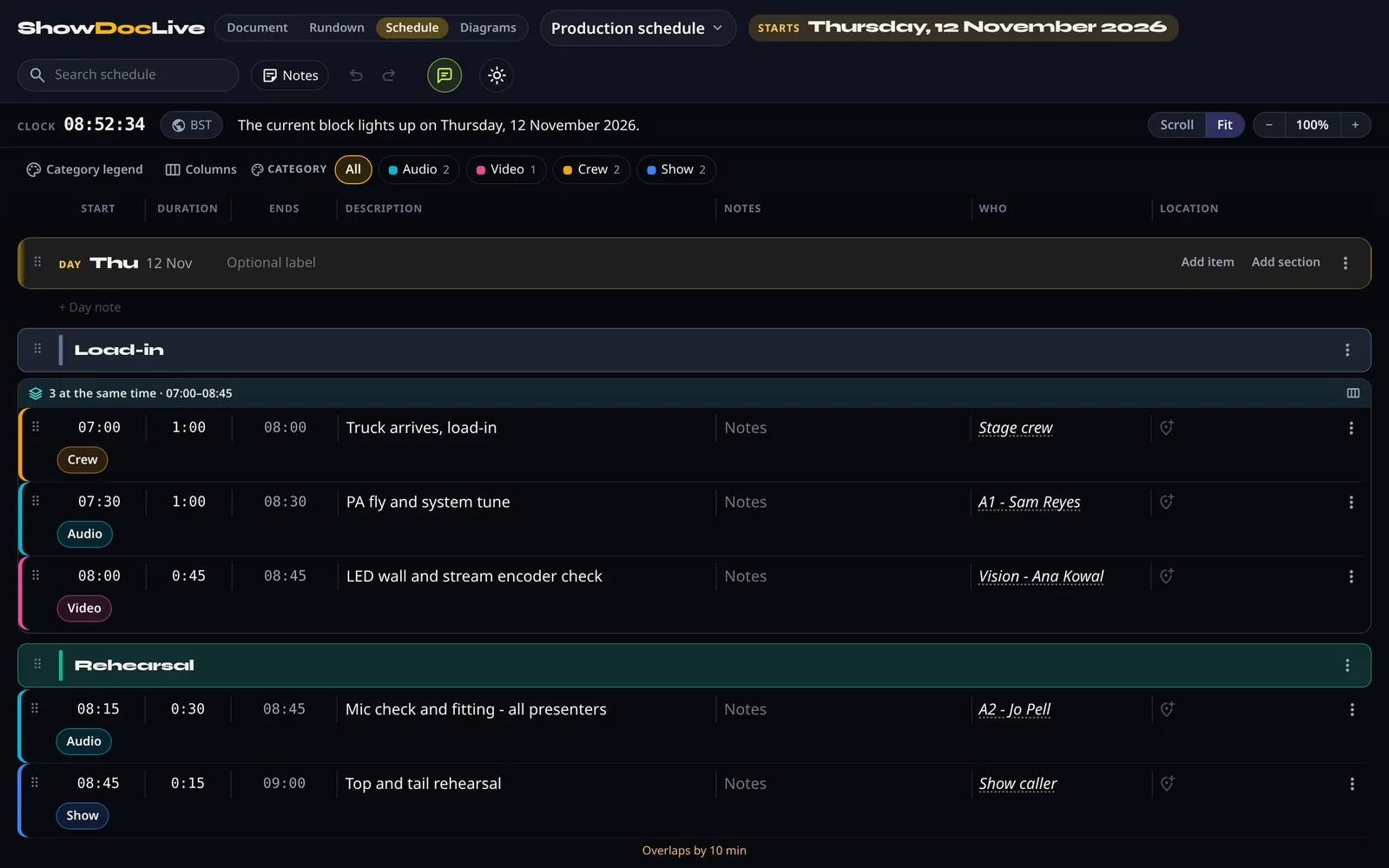Click drag handle for Top and tail row
1389x868 pixels.
pyautogui.click(x=35, y=783)
